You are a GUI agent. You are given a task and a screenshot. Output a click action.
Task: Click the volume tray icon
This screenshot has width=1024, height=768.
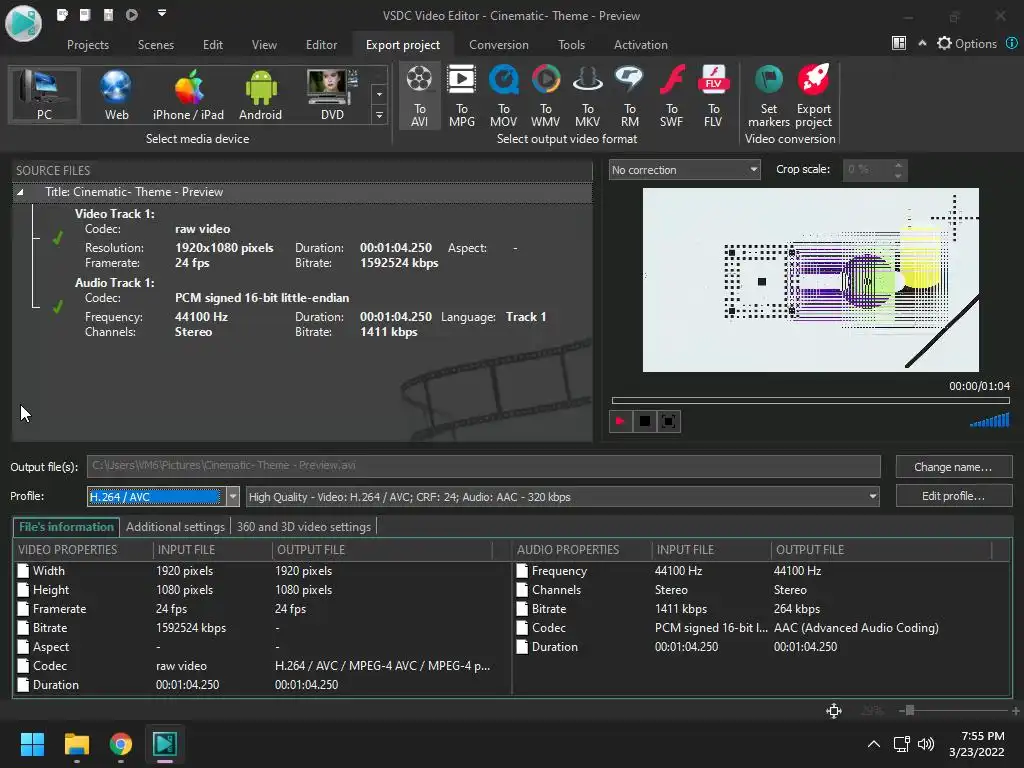pyautogui.click(x=926, y=744)
